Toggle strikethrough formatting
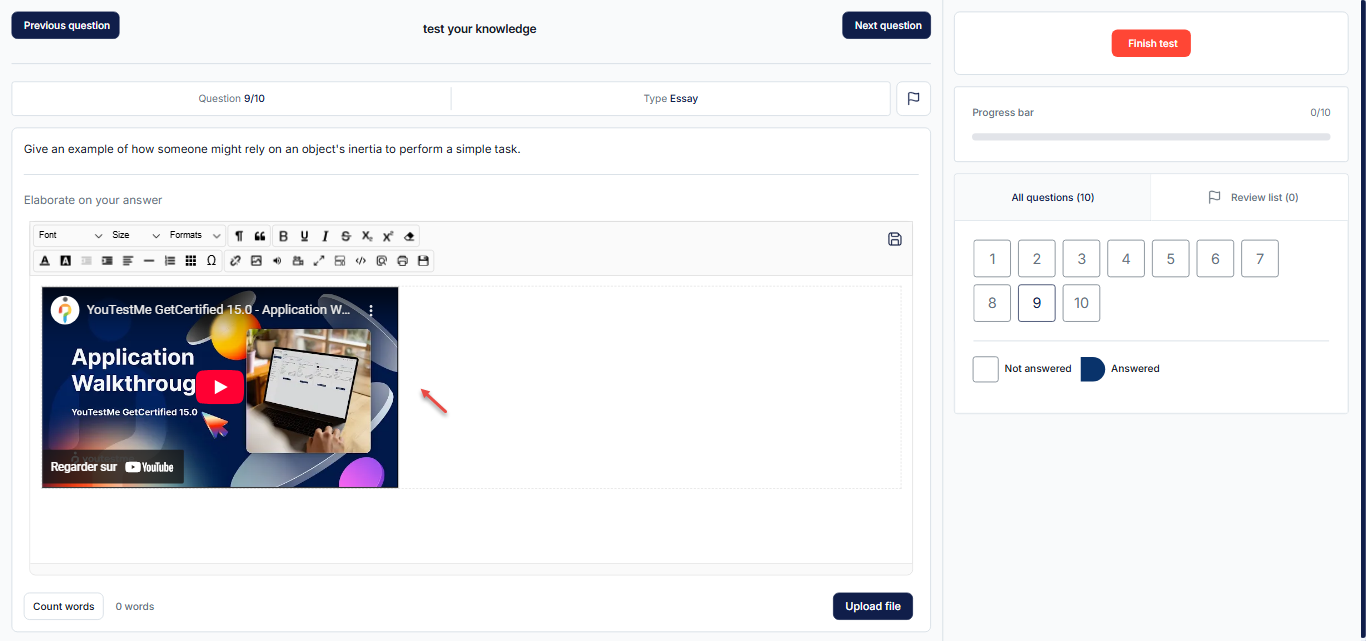This screenshot has height=641, width=1366. [346, 236]
